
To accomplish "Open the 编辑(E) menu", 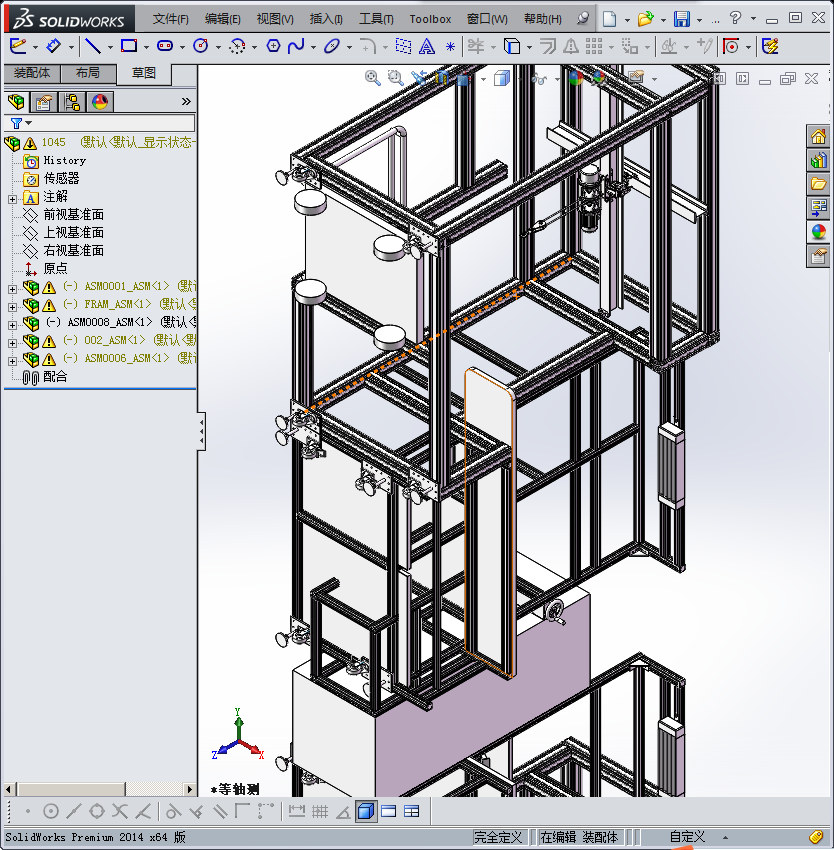I will click(223, 19).
